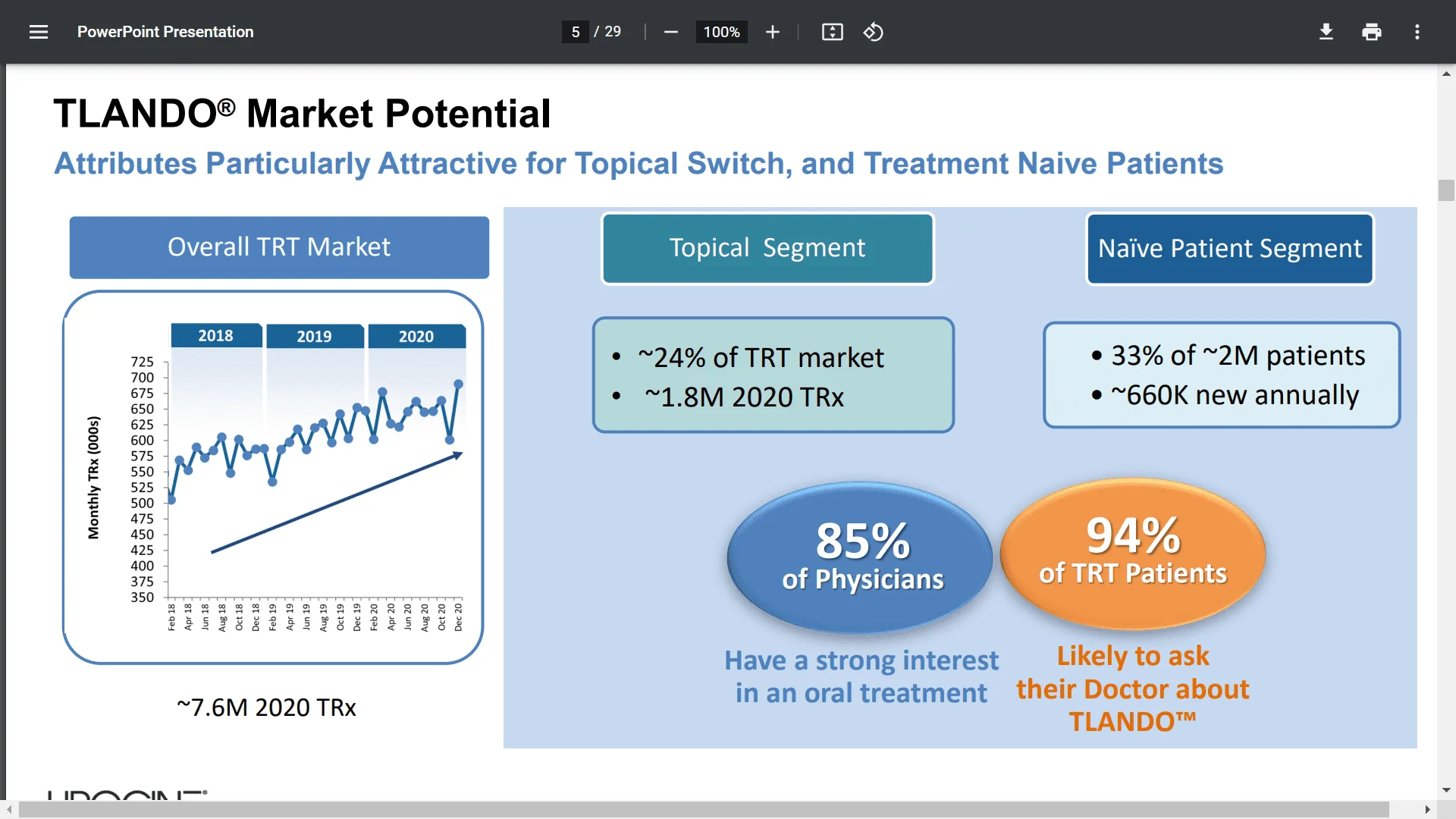Click the 100% zoom level field
1456x819 pixels.
coord(721,32)
